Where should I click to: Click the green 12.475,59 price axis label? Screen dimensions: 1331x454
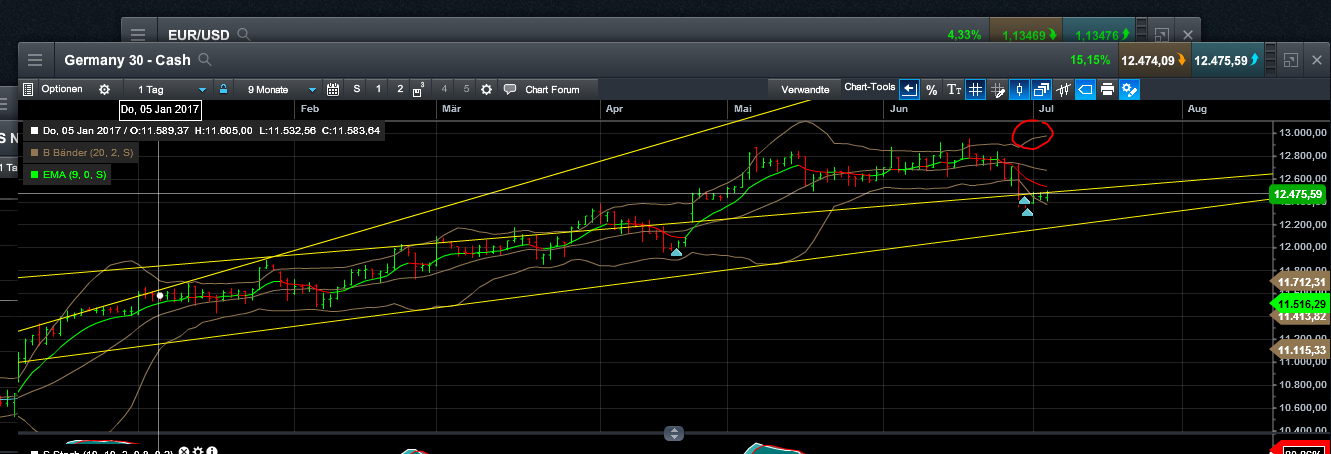[x=1298, y=193]
